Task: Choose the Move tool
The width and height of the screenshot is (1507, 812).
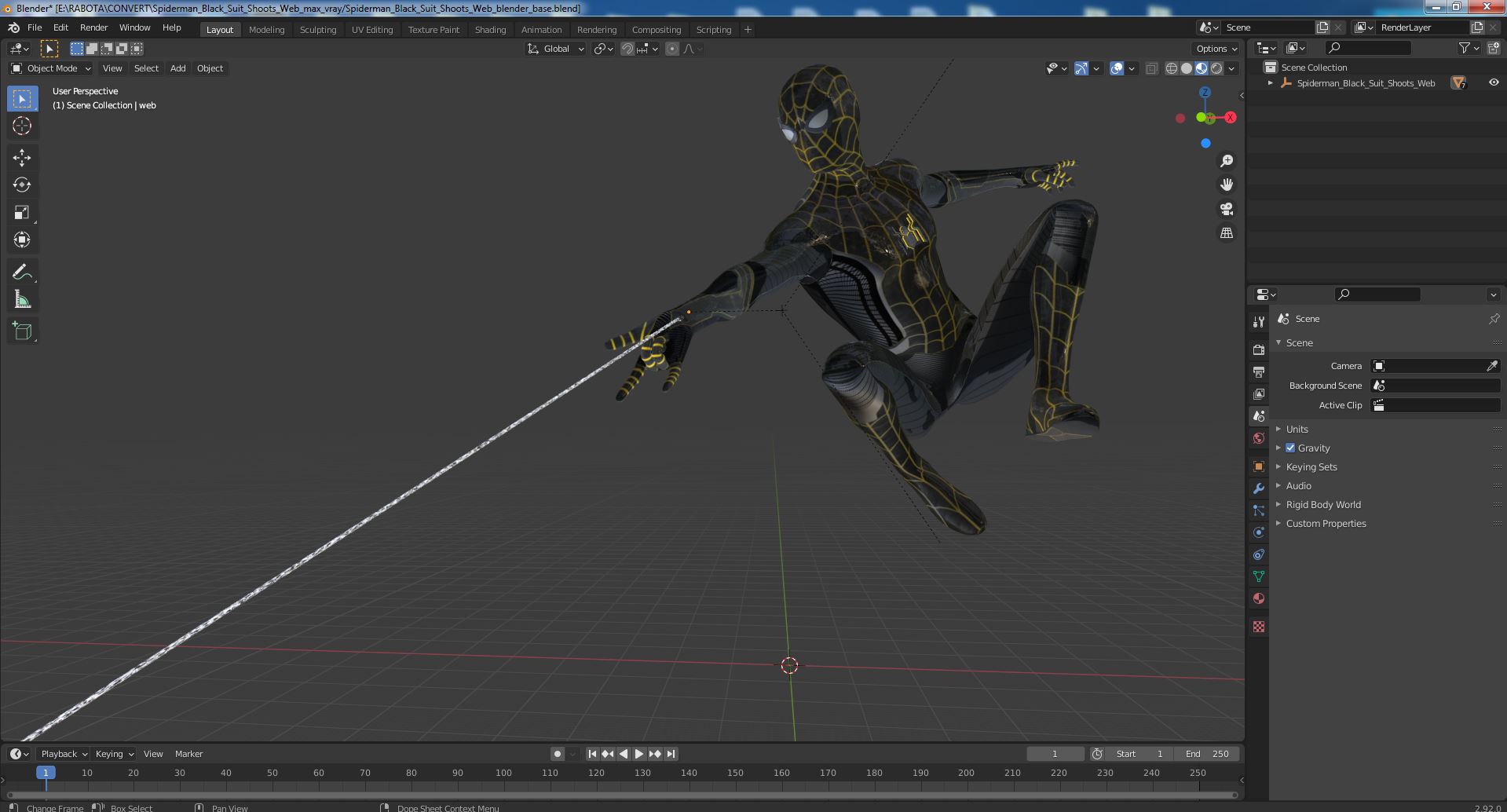Action: coord(22,158)
